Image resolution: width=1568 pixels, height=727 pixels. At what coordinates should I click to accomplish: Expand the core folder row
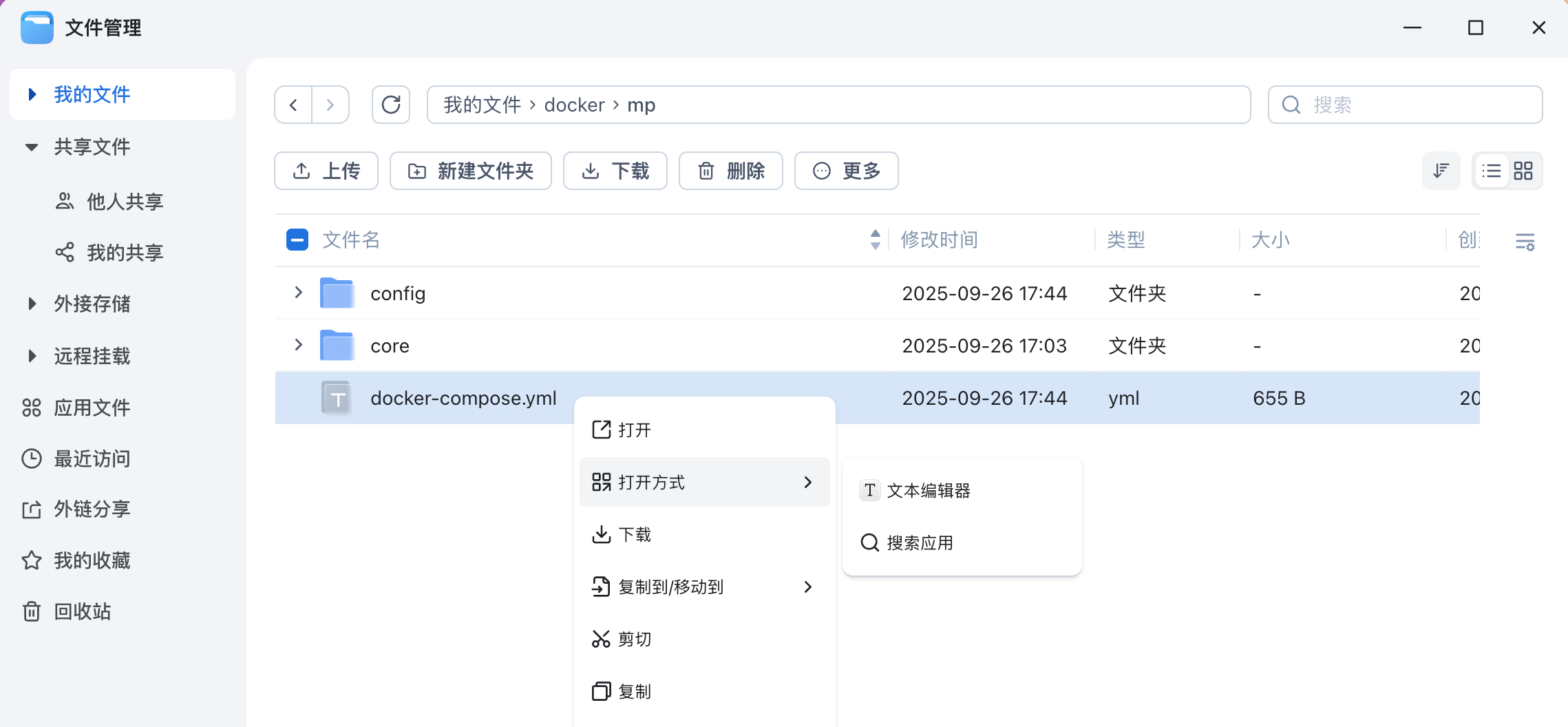[299, 345]
